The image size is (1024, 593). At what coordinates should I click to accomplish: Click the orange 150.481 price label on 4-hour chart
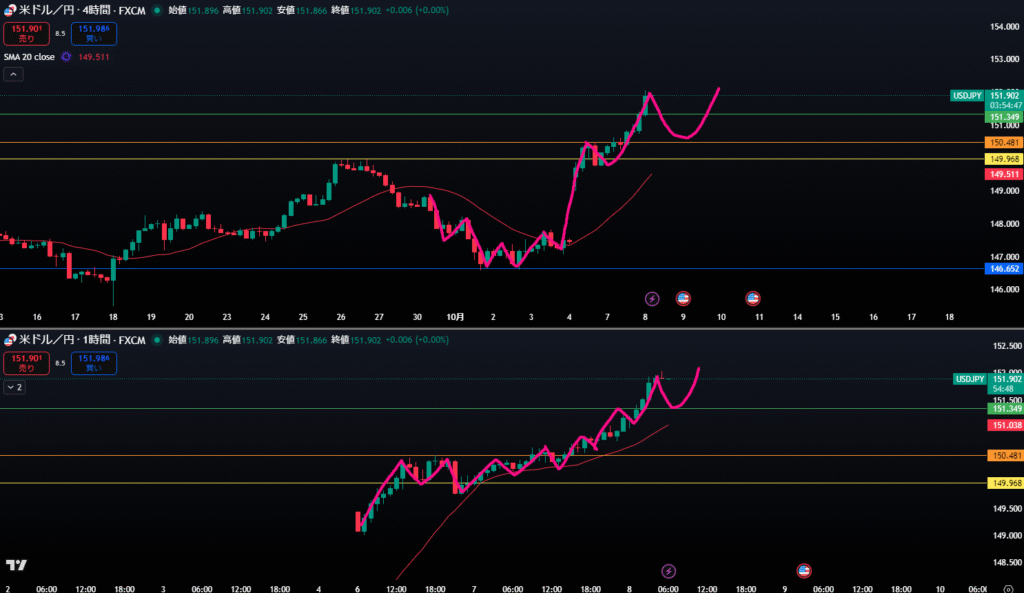pos(1003,143)
